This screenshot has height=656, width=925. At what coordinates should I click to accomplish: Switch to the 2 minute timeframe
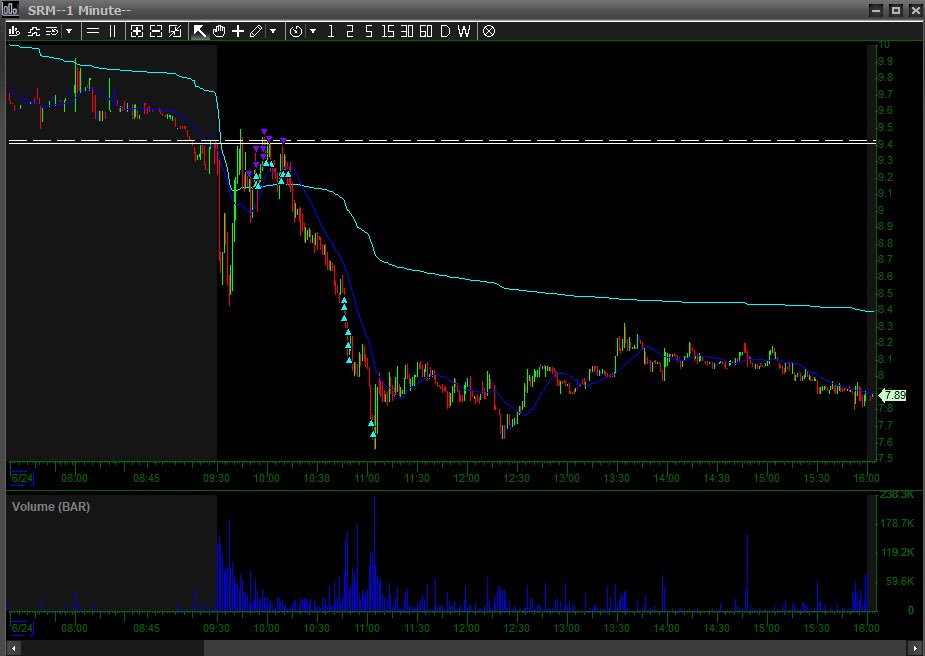350,31
